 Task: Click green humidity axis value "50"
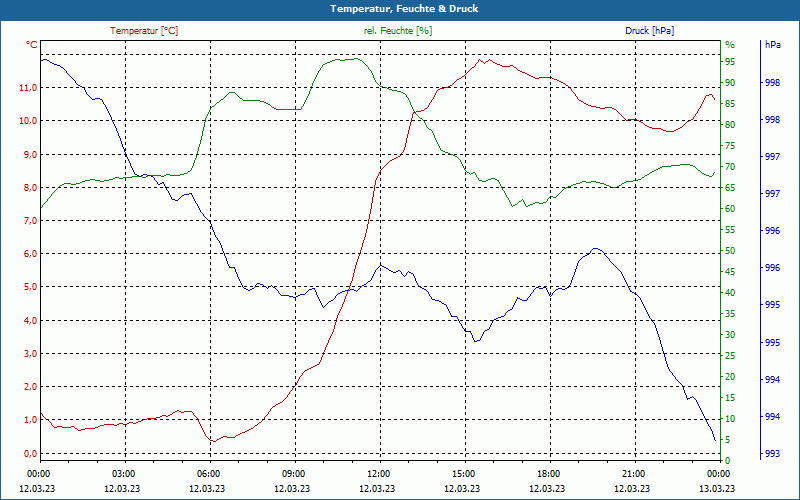[730, 251]
